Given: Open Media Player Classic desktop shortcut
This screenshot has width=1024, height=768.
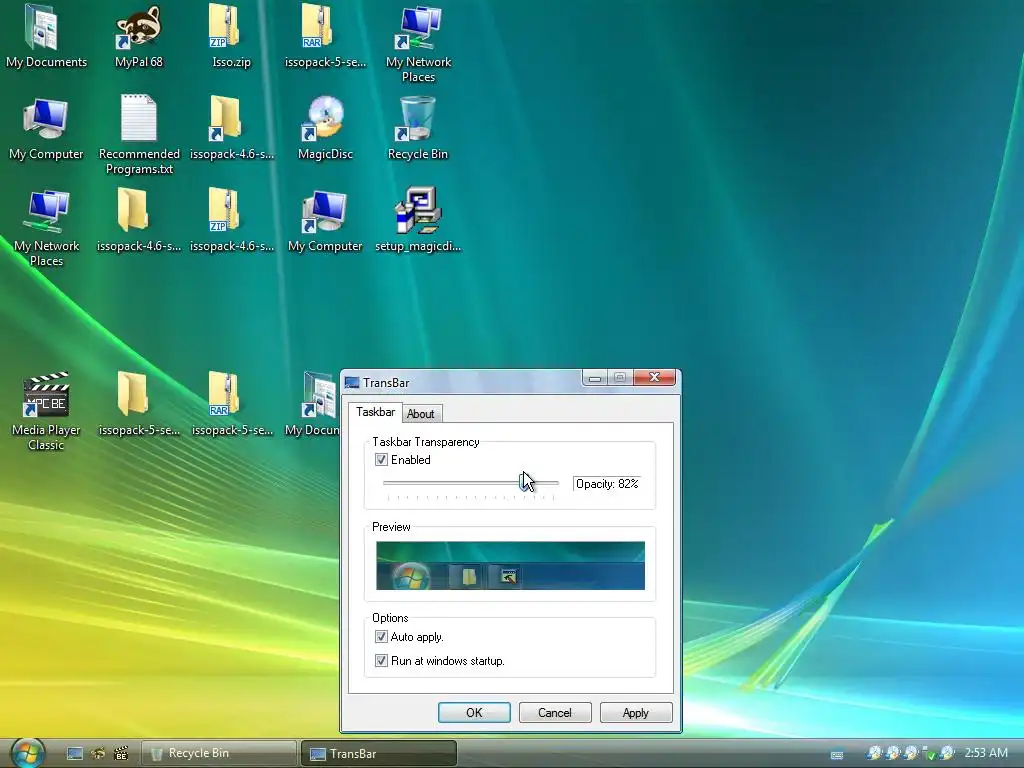Looking at the screenshot, I should point(46,397).
